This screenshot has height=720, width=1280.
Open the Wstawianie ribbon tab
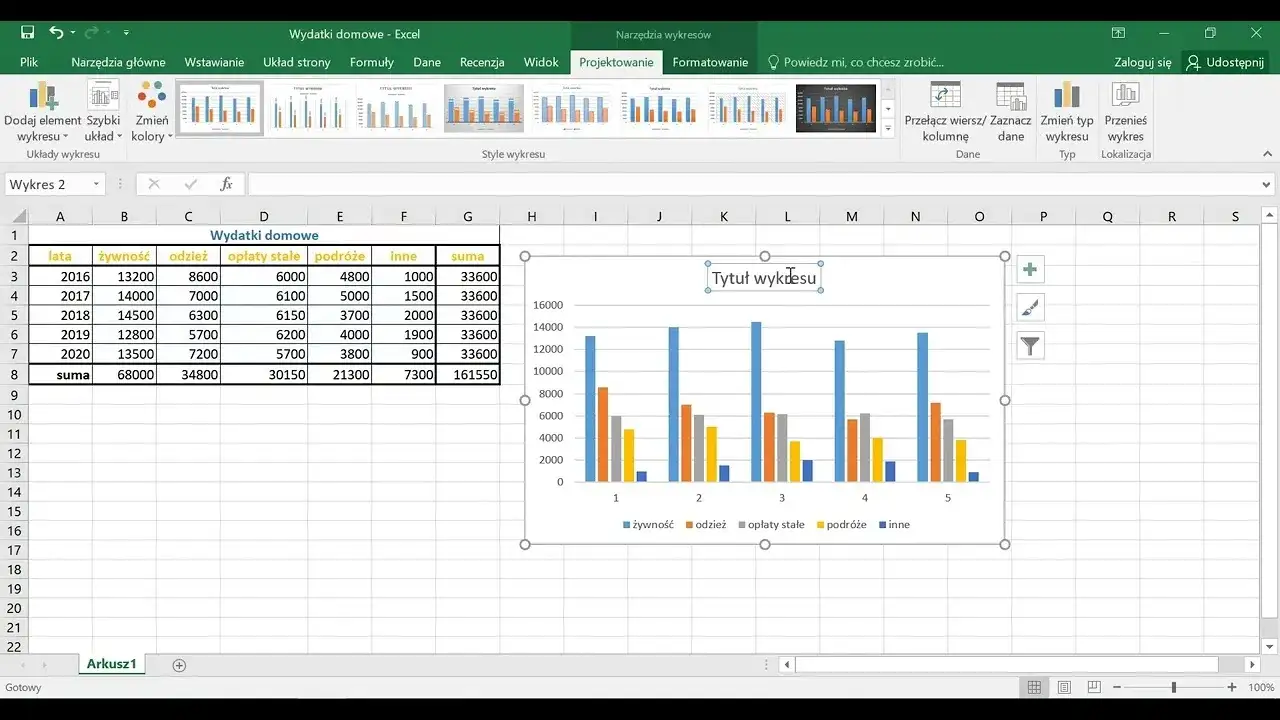(214, 62)
